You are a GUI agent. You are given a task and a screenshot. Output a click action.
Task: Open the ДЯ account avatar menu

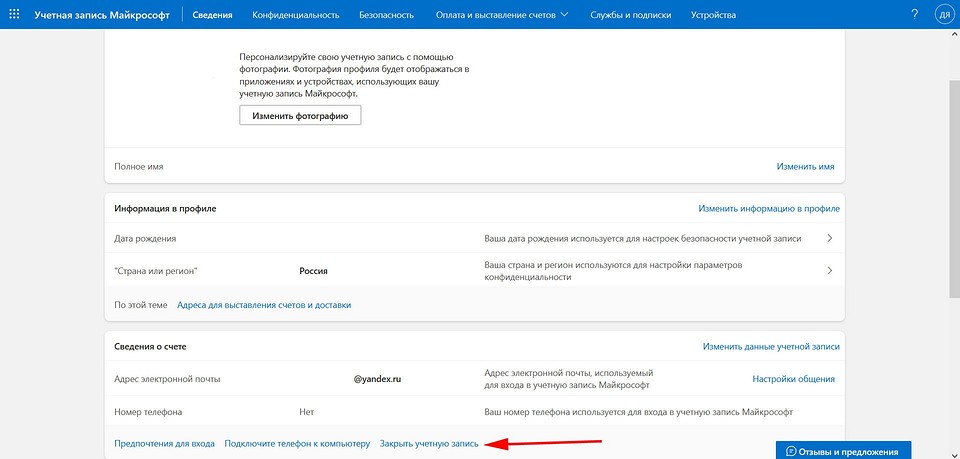[x=945, y=14]
